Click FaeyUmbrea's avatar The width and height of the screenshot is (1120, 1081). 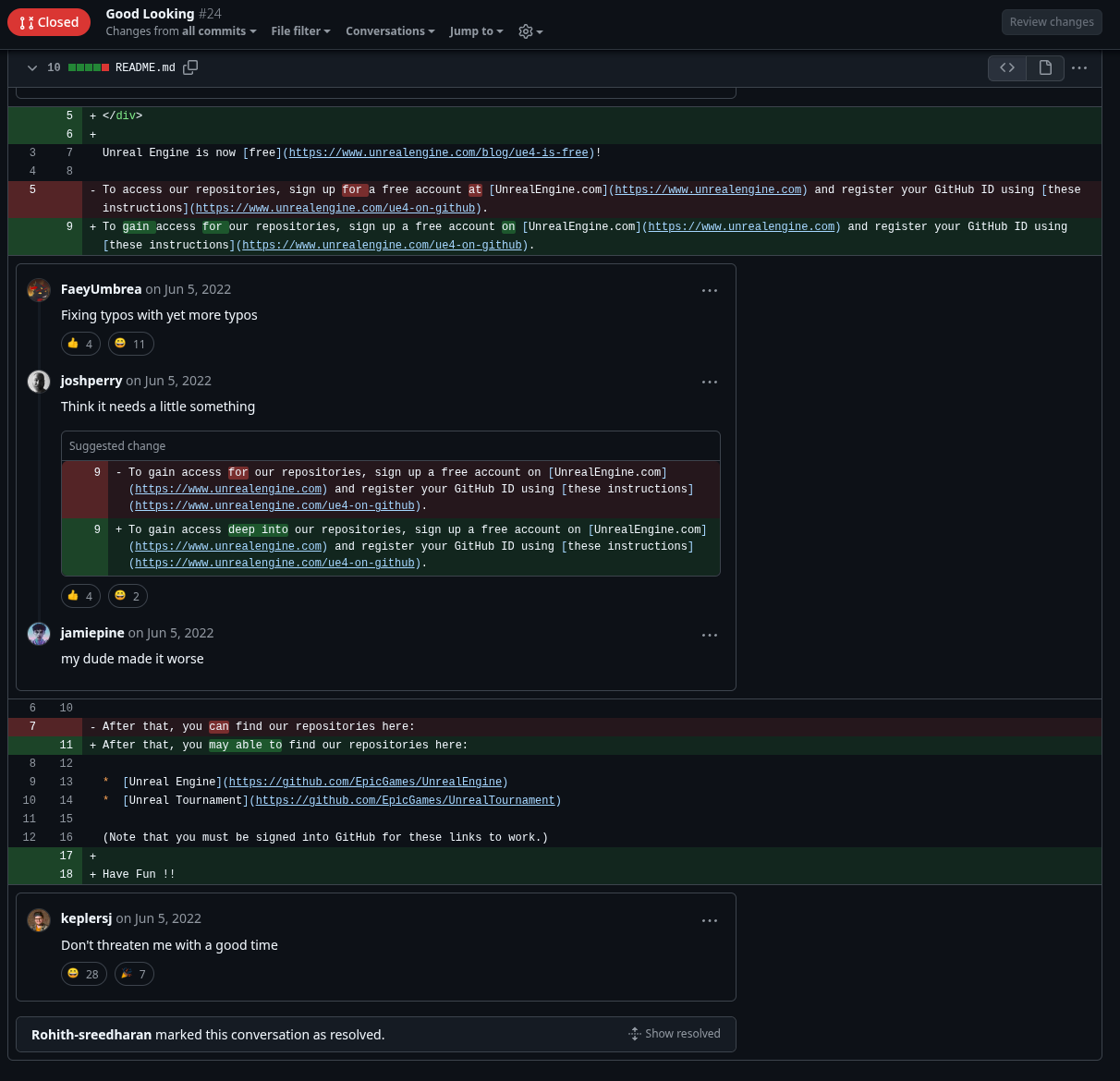click(39, 290)
